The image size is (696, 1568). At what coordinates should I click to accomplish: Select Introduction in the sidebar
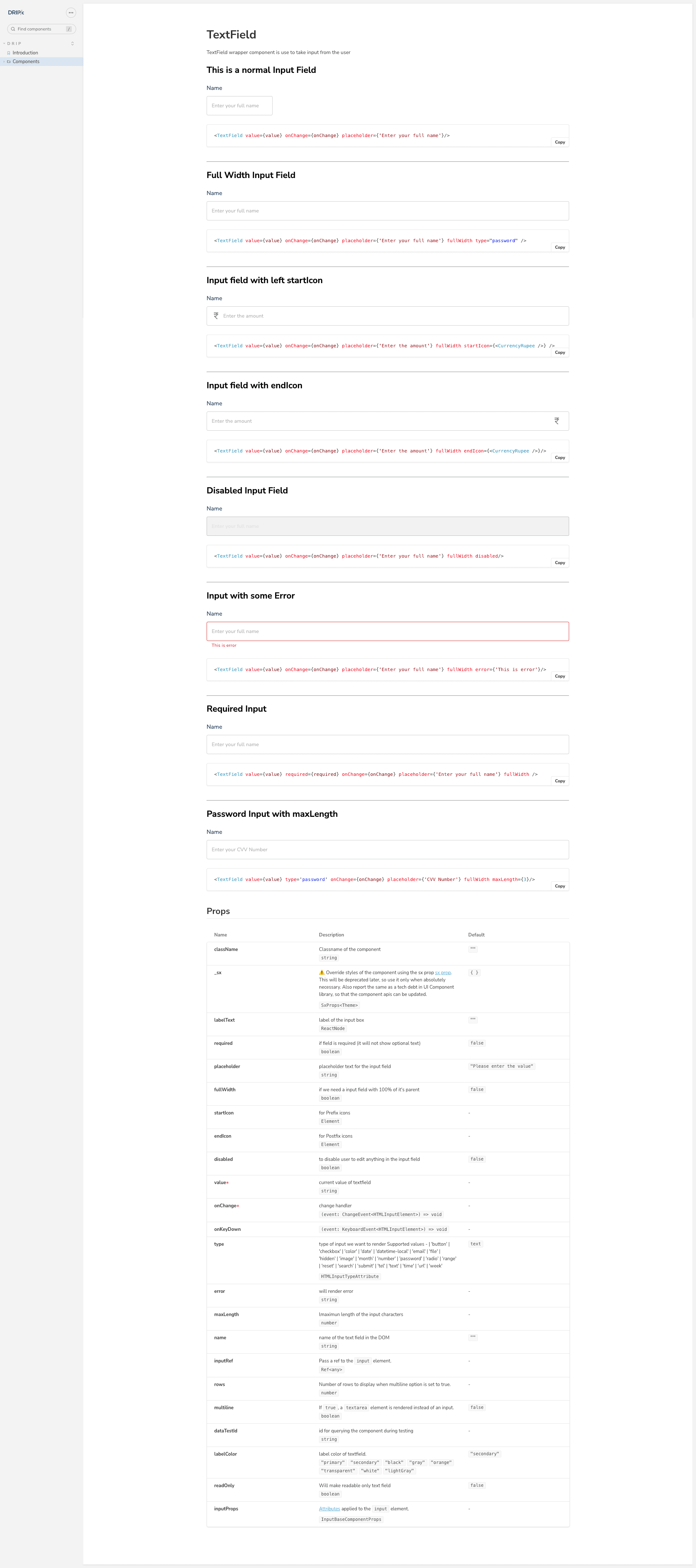click(25, 53)
